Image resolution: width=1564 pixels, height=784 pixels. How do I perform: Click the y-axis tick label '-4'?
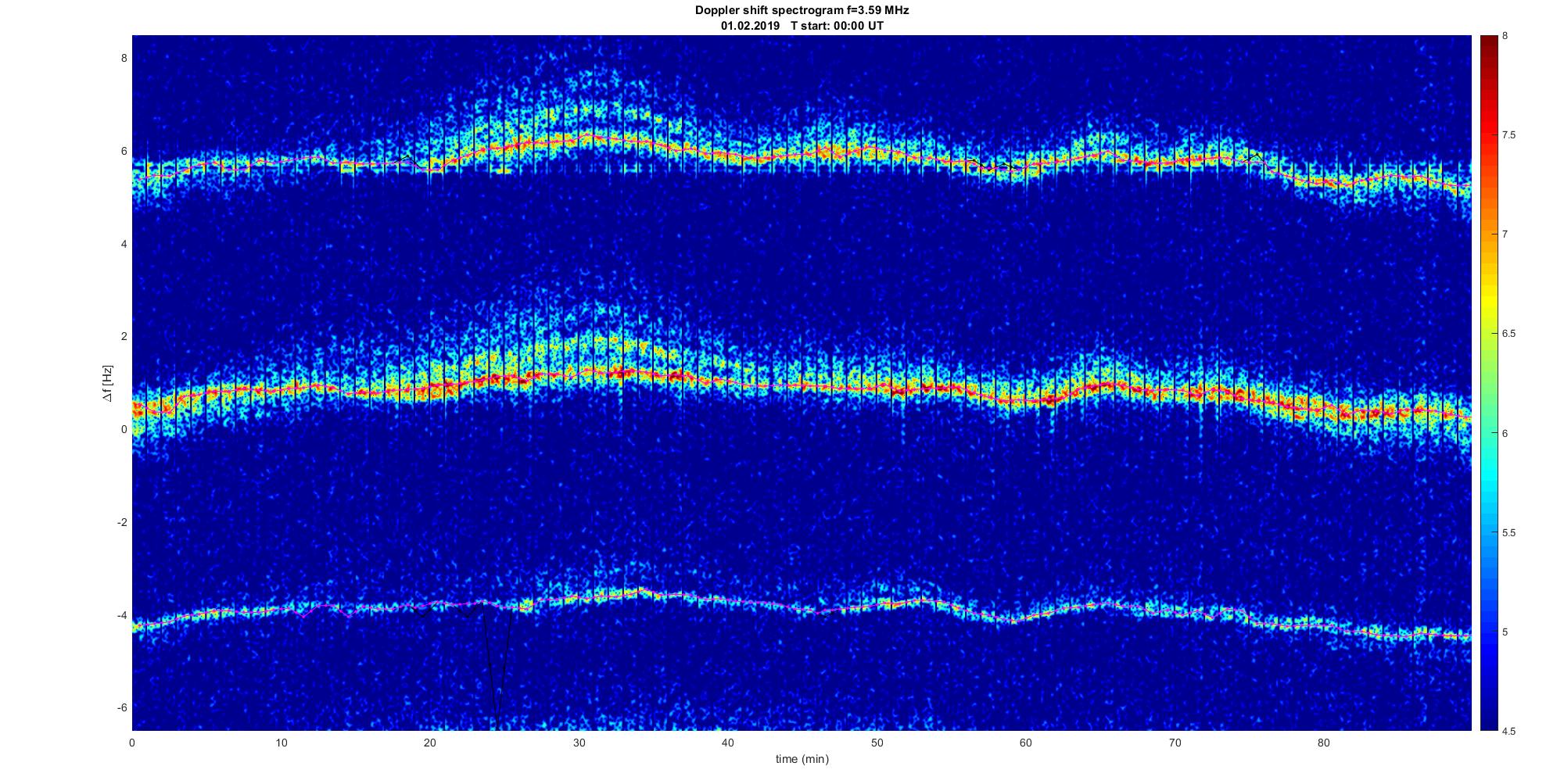[121, 615]
